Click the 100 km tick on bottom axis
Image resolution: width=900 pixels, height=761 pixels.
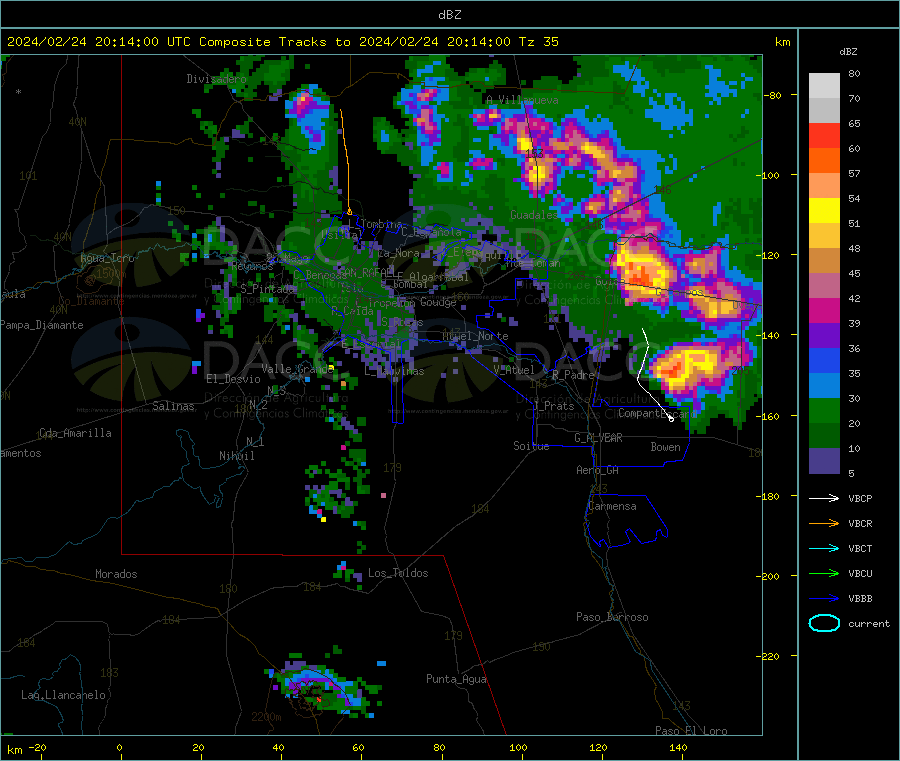(x=518, y=748)
